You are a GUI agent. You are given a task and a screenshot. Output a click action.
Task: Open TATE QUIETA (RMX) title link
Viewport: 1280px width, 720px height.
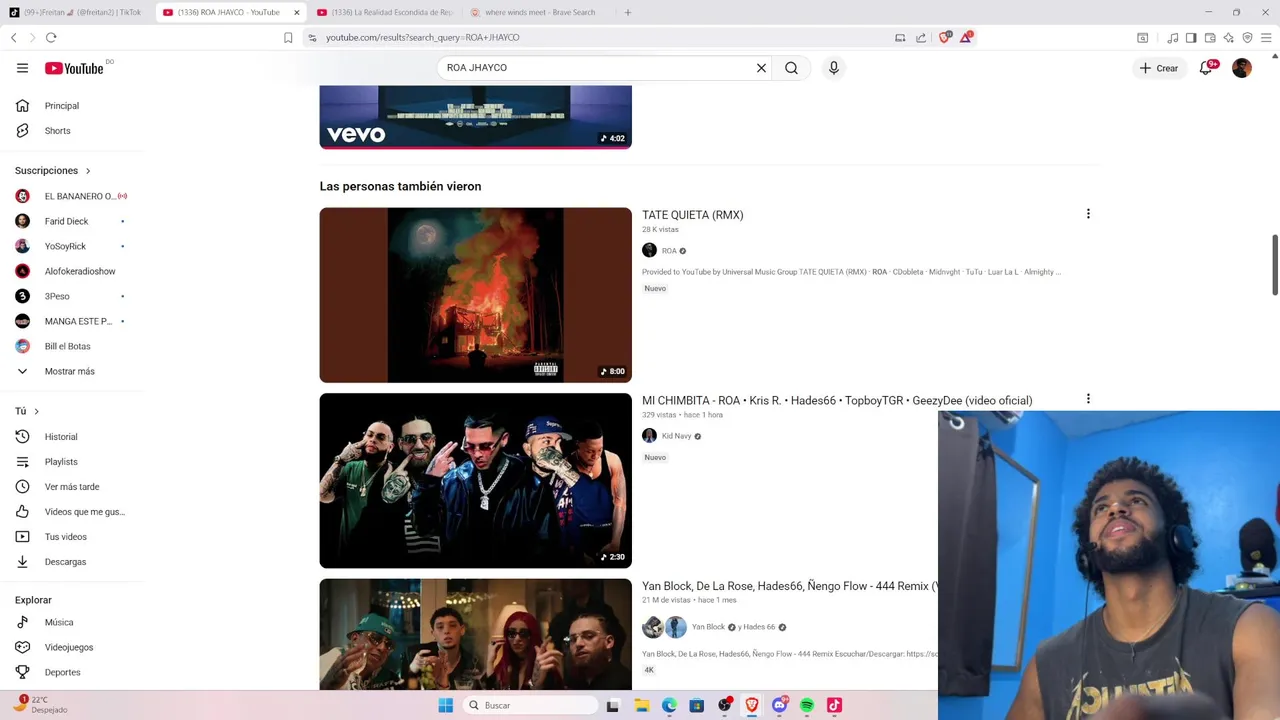click(692, 215)
